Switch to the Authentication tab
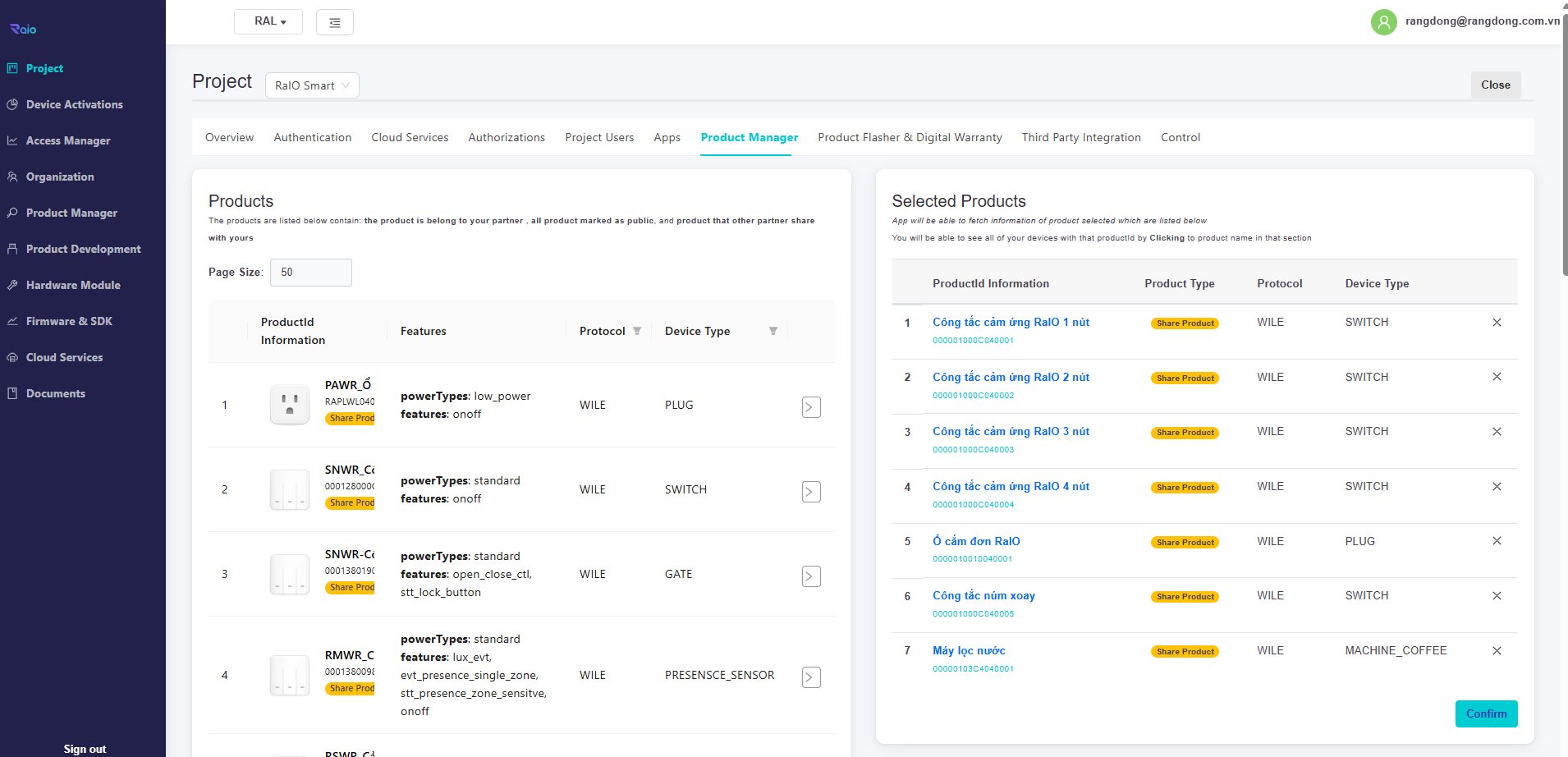The image size is (1568, 757). (x=313, y=137)
